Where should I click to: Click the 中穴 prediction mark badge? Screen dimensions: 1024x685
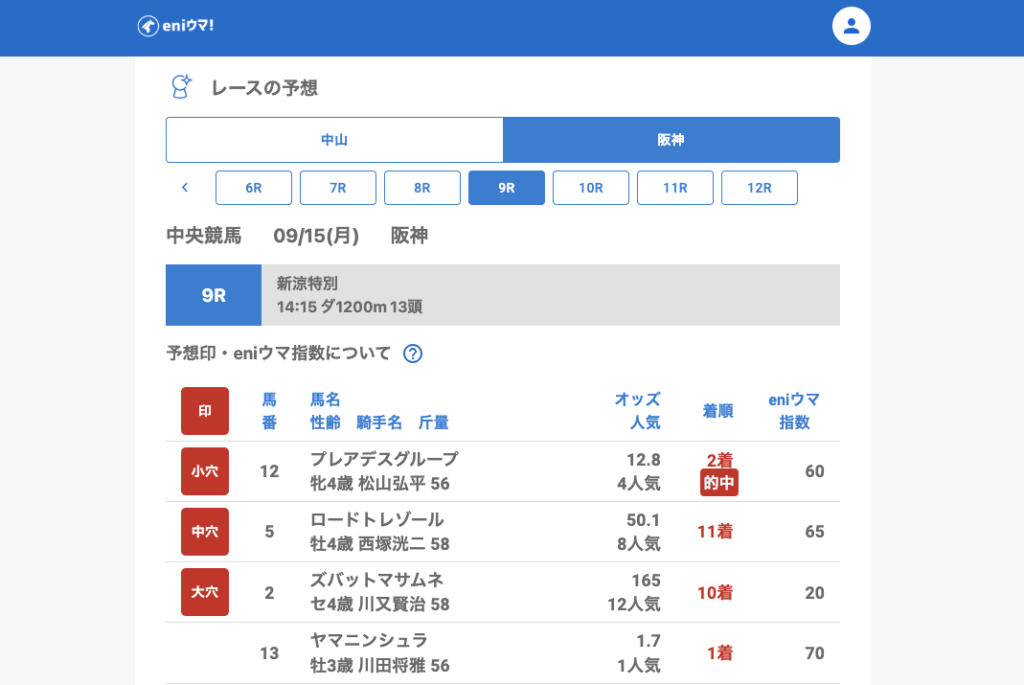[205, 532]
